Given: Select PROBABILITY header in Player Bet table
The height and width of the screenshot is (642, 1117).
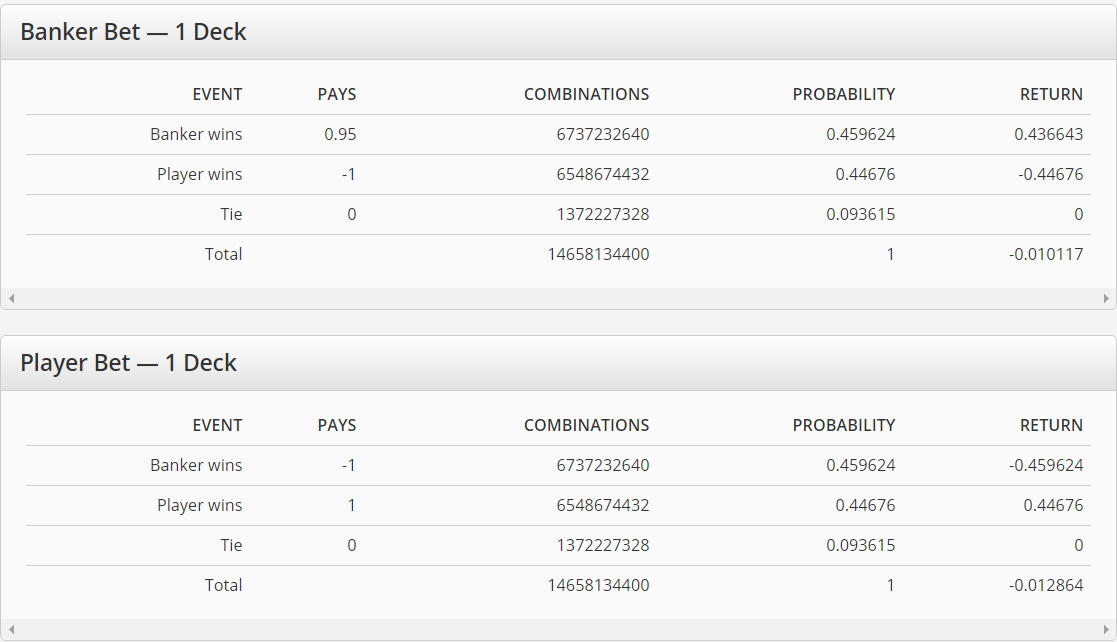Looking at the screenshot, I should (843, 425).
